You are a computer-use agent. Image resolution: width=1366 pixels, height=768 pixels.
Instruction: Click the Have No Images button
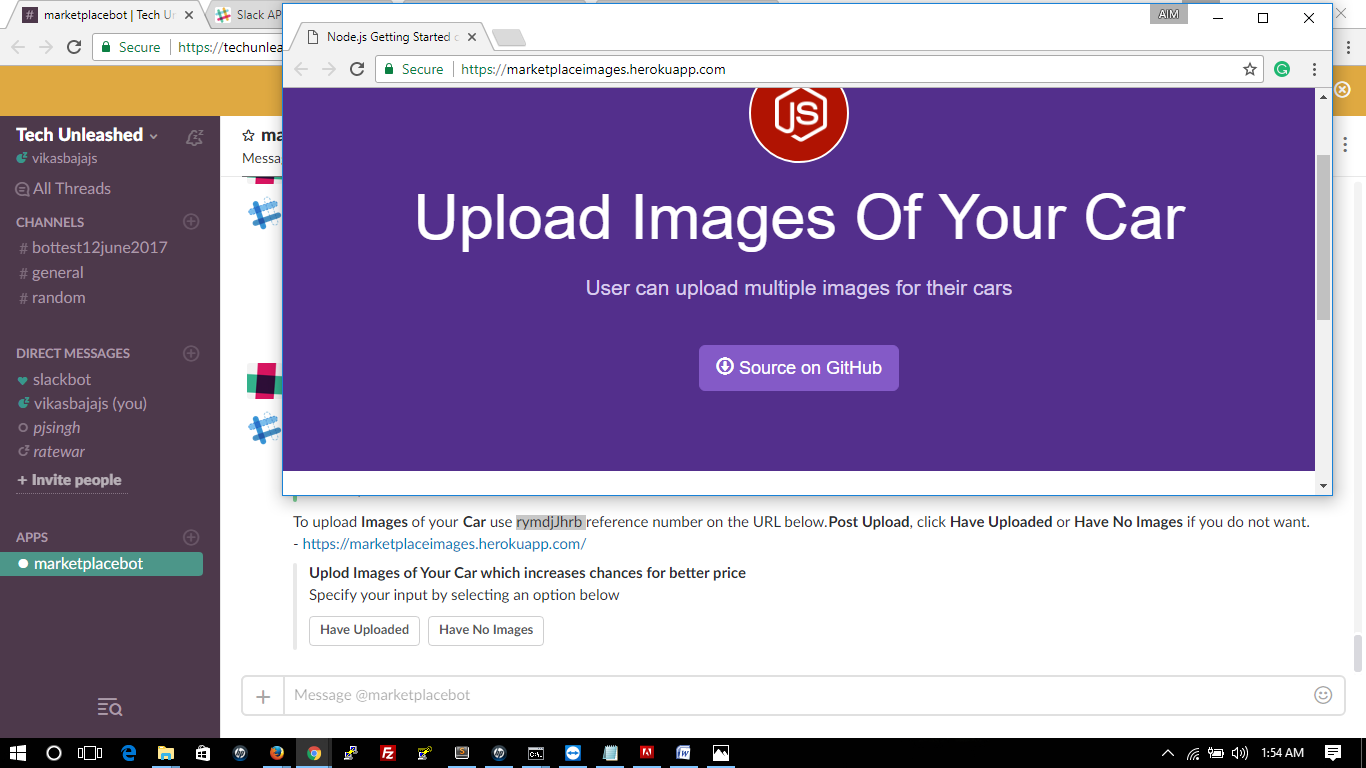tap(486, 630)
